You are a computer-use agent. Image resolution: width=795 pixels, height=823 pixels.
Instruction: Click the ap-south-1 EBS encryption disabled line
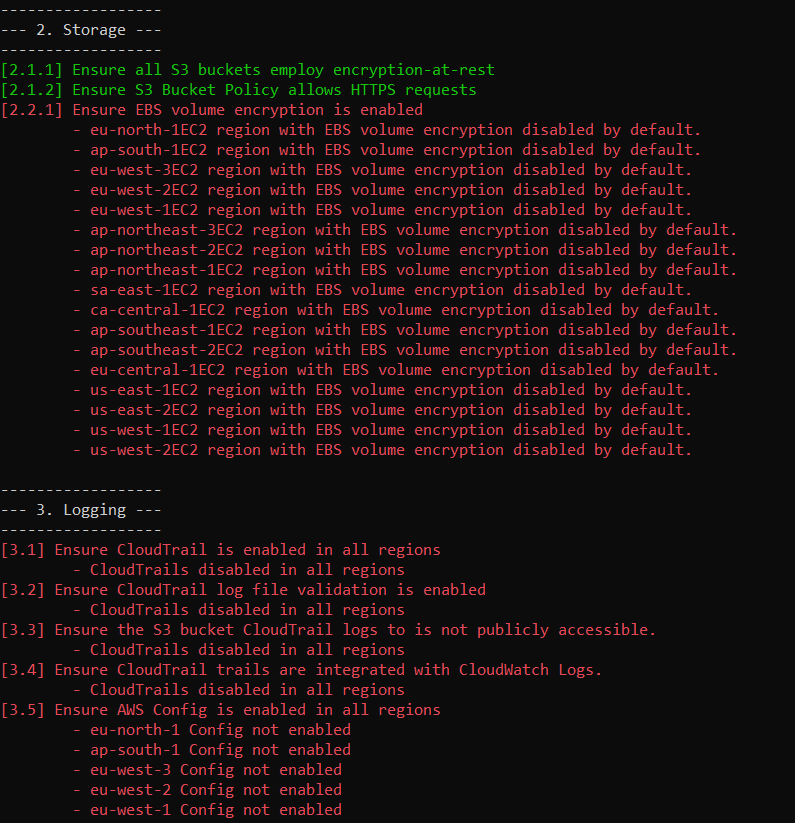click(387, 150)
